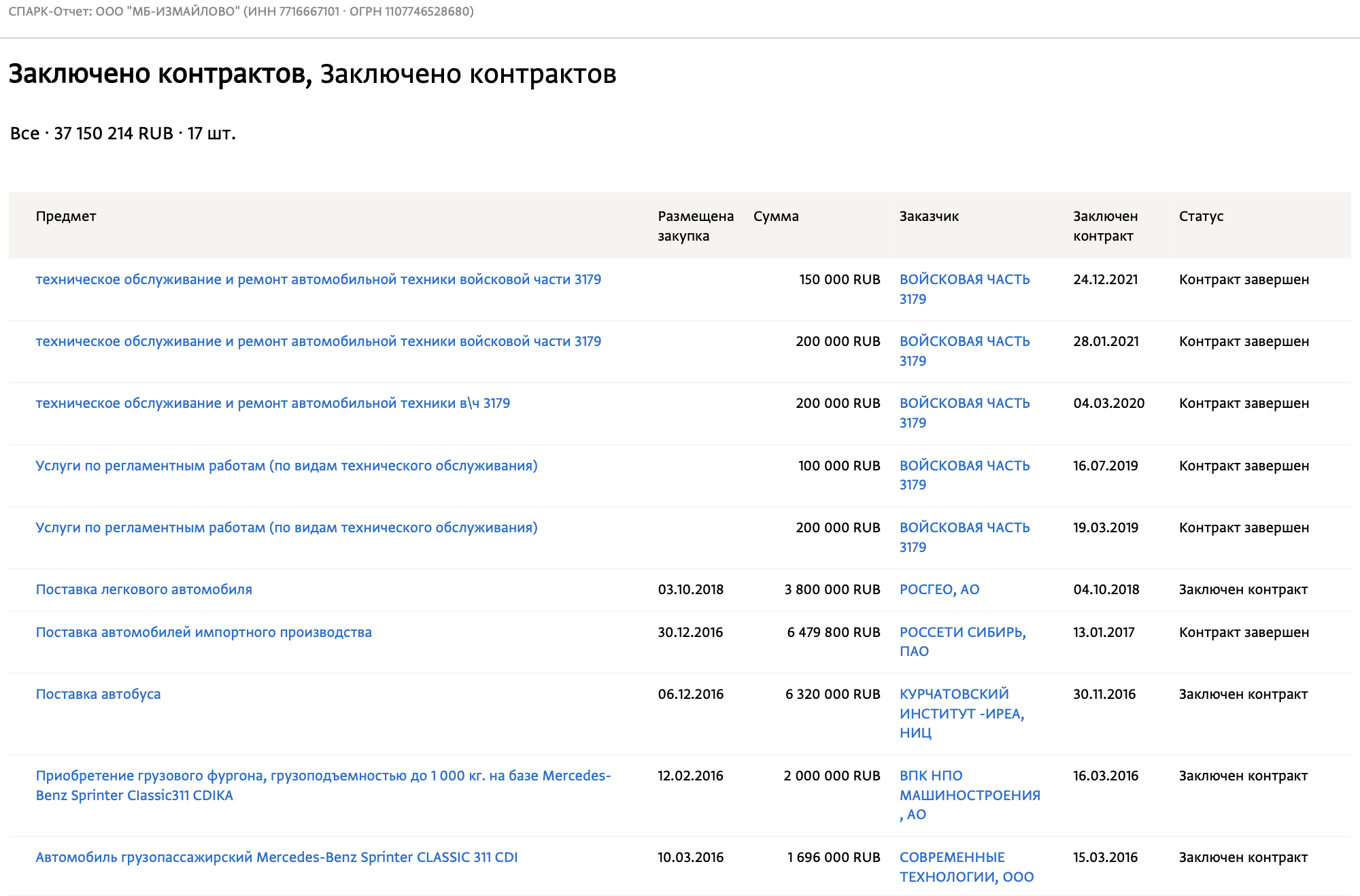Screen dimensions: 1360x896
Task: Select contract date '24.12.2021'
Action: (1106, 279)
